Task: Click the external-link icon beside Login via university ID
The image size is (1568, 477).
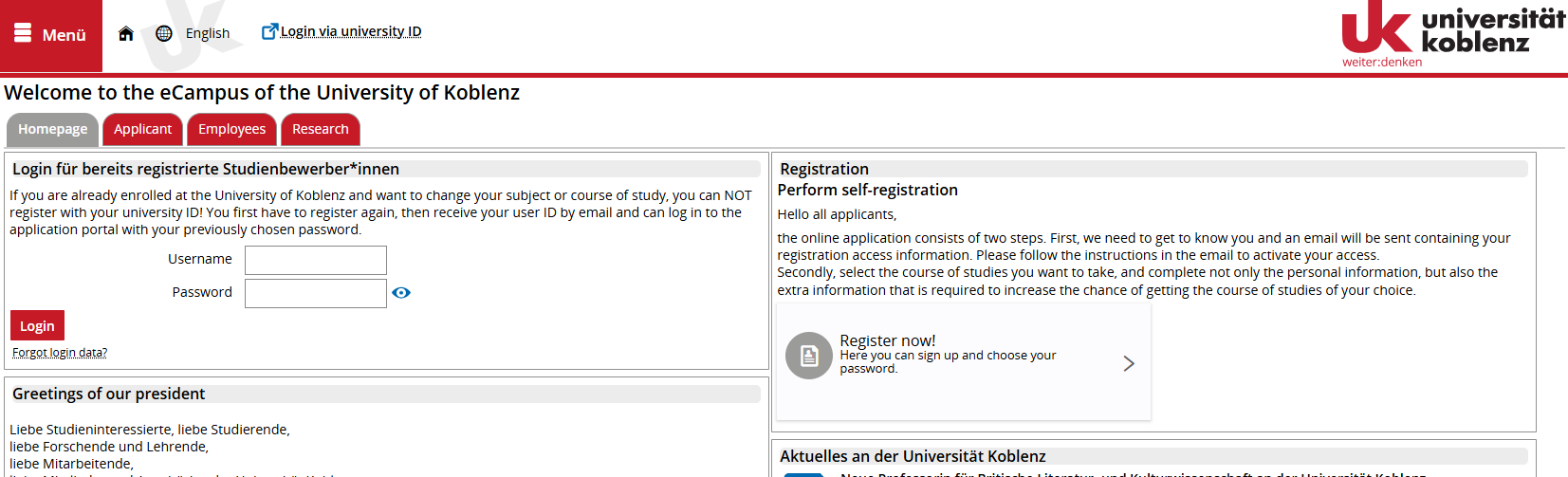Action: point(269,31)
